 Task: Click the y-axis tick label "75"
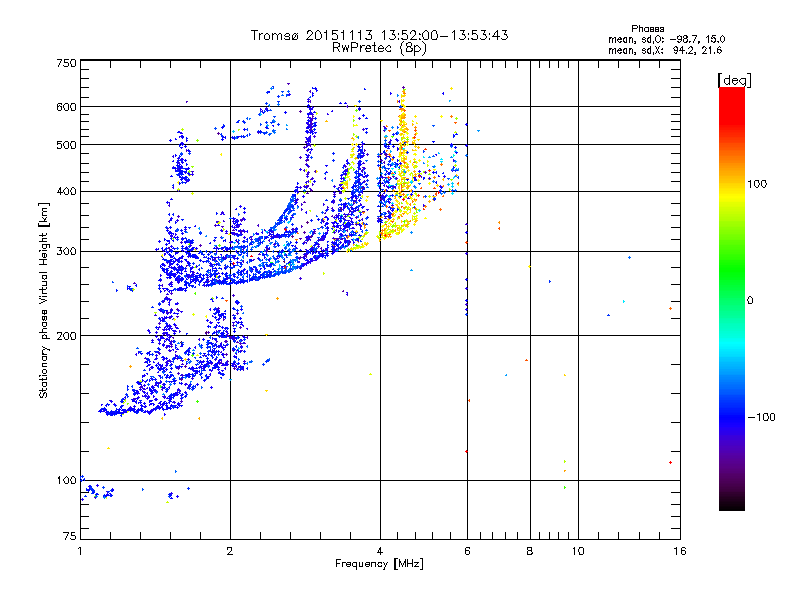coord(70,536)
